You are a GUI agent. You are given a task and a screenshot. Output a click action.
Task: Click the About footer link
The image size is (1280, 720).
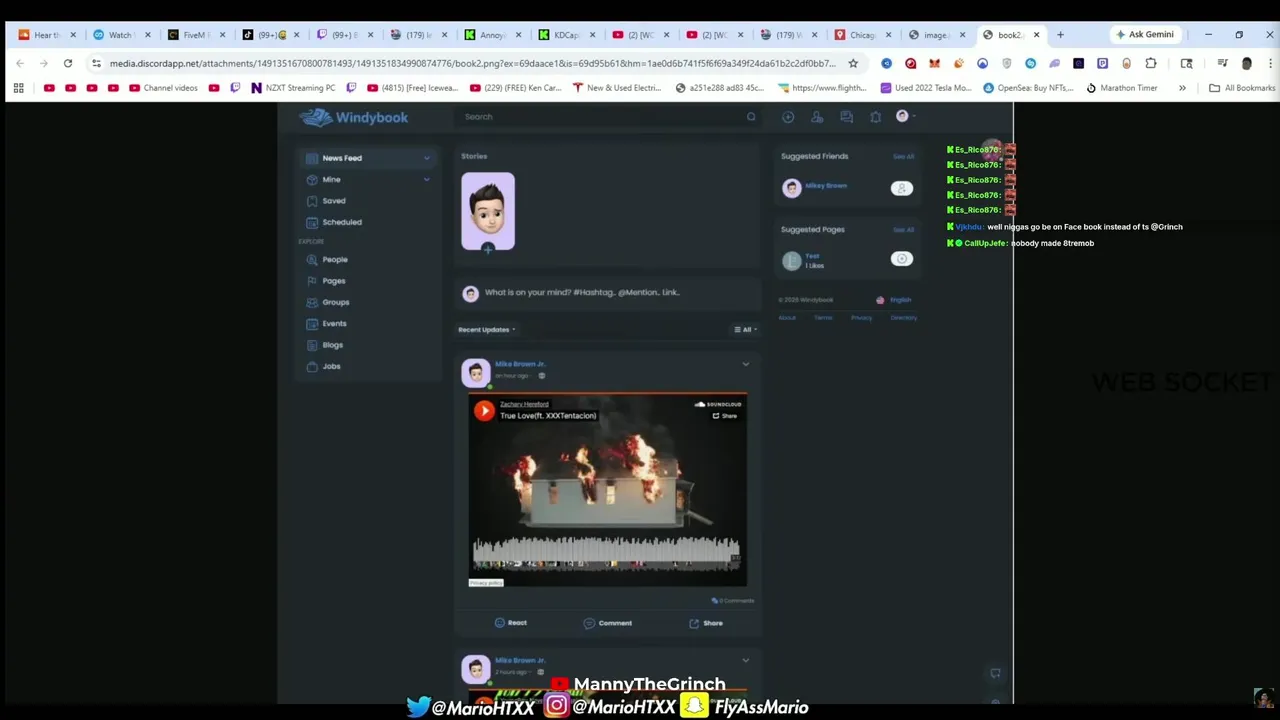(787, 318)
